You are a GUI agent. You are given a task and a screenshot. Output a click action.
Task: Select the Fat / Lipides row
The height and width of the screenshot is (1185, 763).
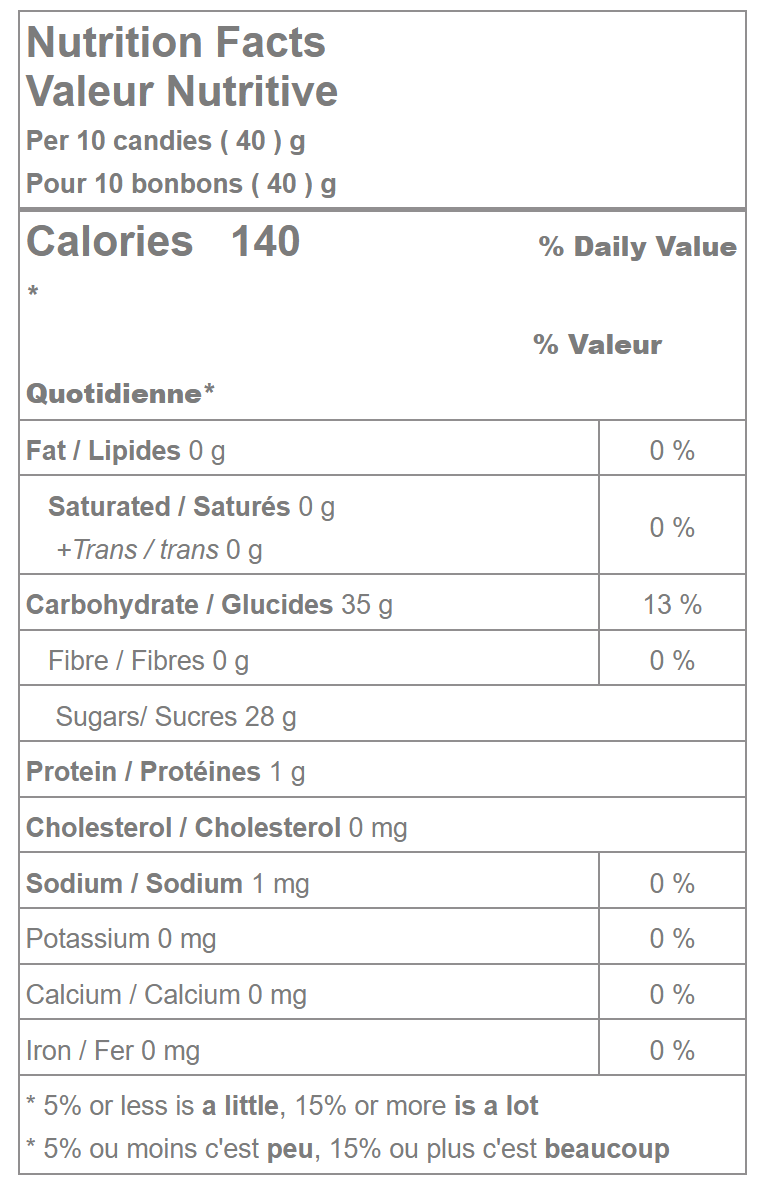coord(126,451)
